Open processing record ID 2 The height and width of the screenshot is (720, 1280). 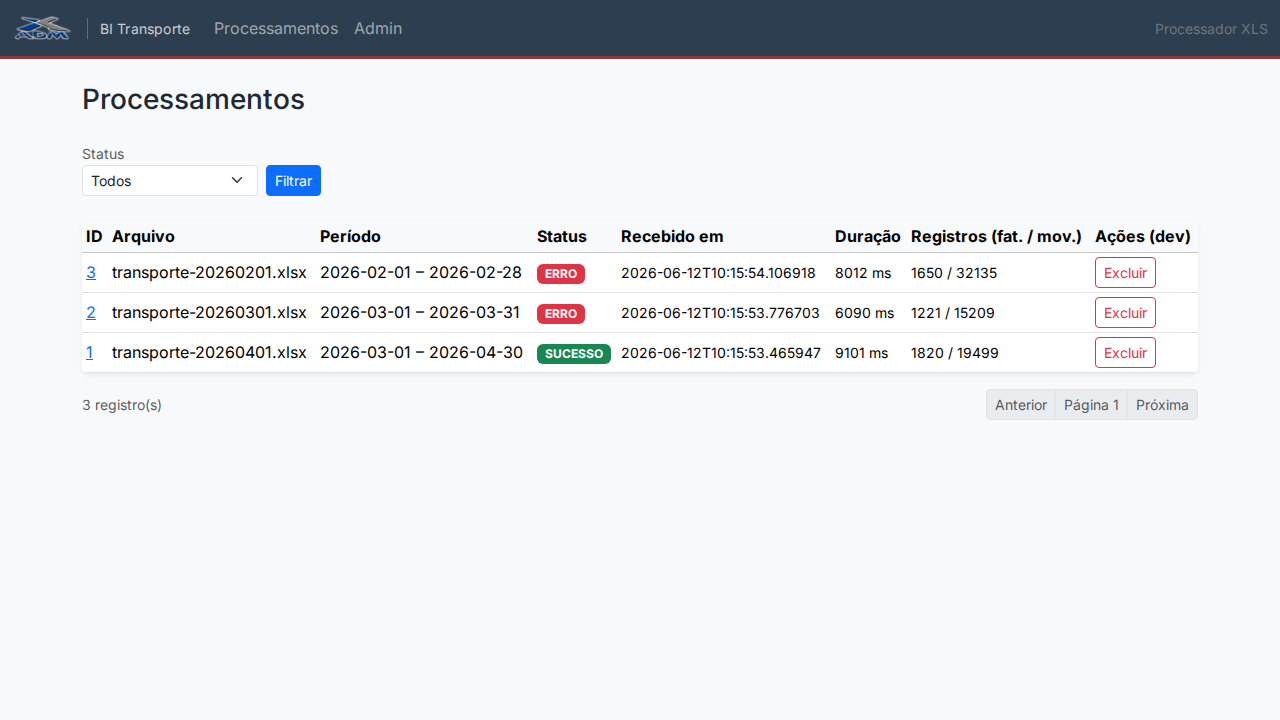click(x=91, y=312)
